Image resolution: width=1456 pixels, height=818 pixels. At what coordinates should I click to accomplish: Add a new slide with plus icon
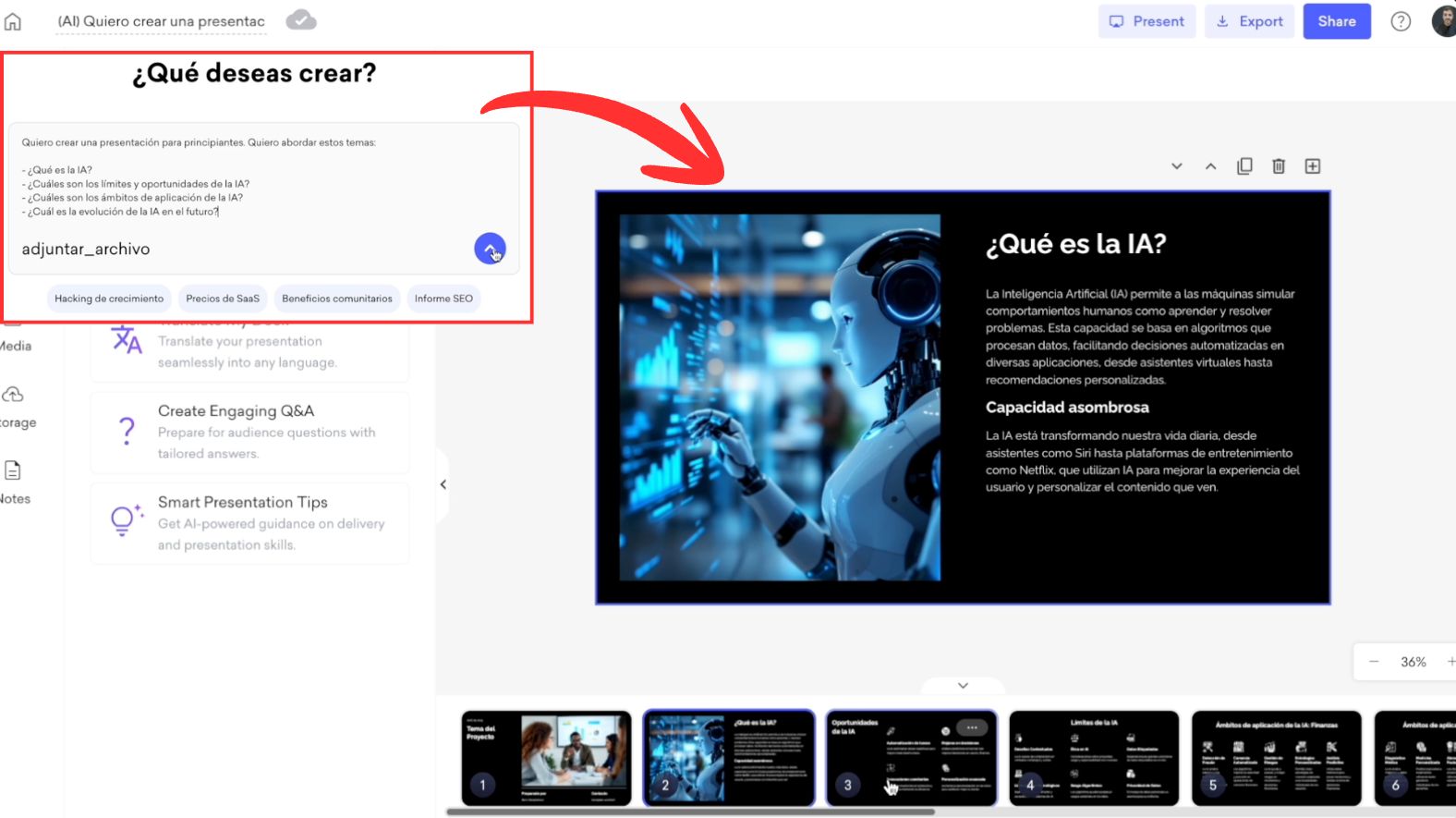(1313, 166)
